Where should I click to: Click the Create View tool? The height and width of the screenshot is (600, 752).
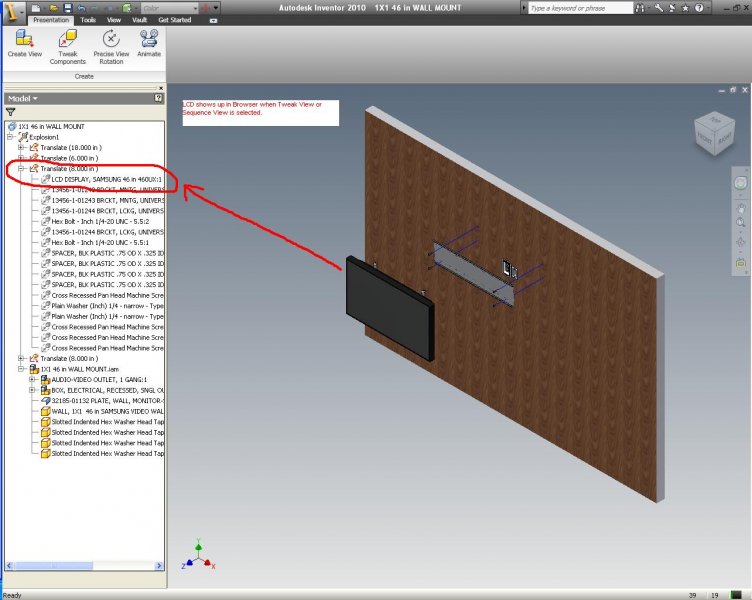coord(27,45)
